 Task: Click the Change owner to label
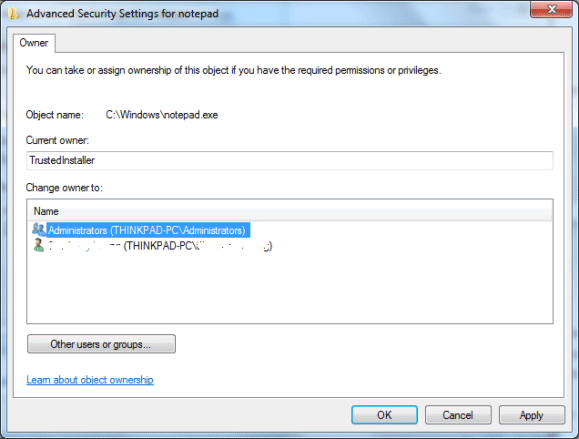pos(64,188)
